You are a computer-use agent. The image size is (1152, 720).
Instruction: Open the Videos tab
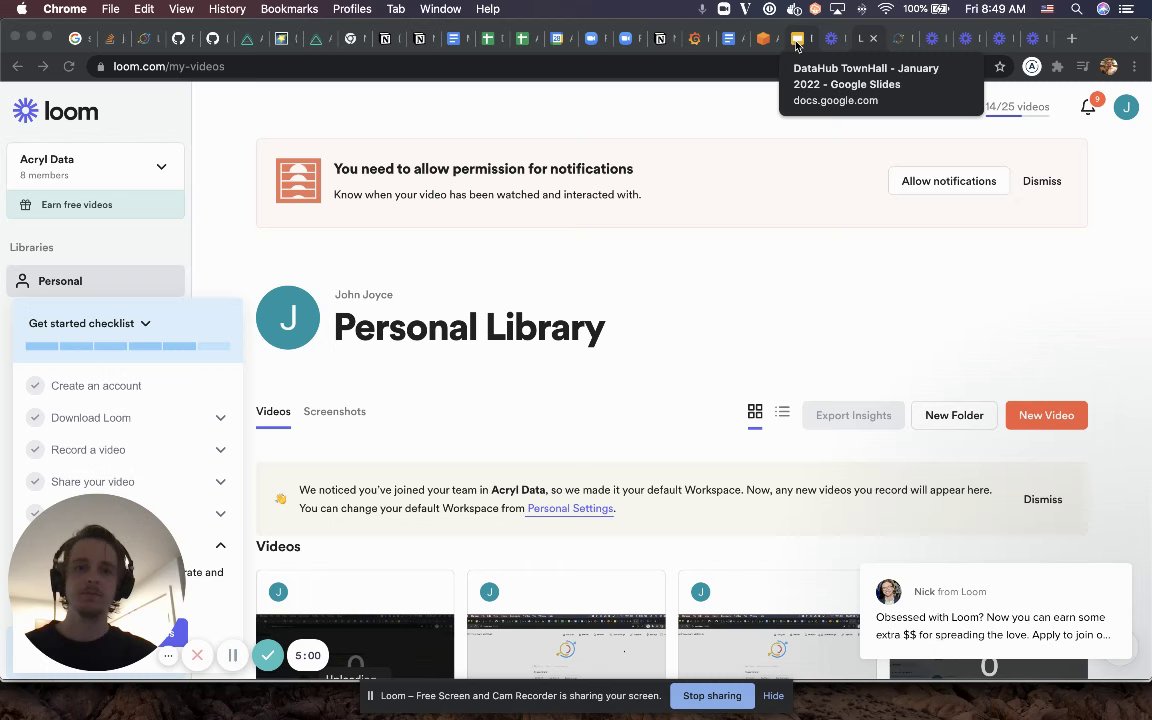click(273, 411)
